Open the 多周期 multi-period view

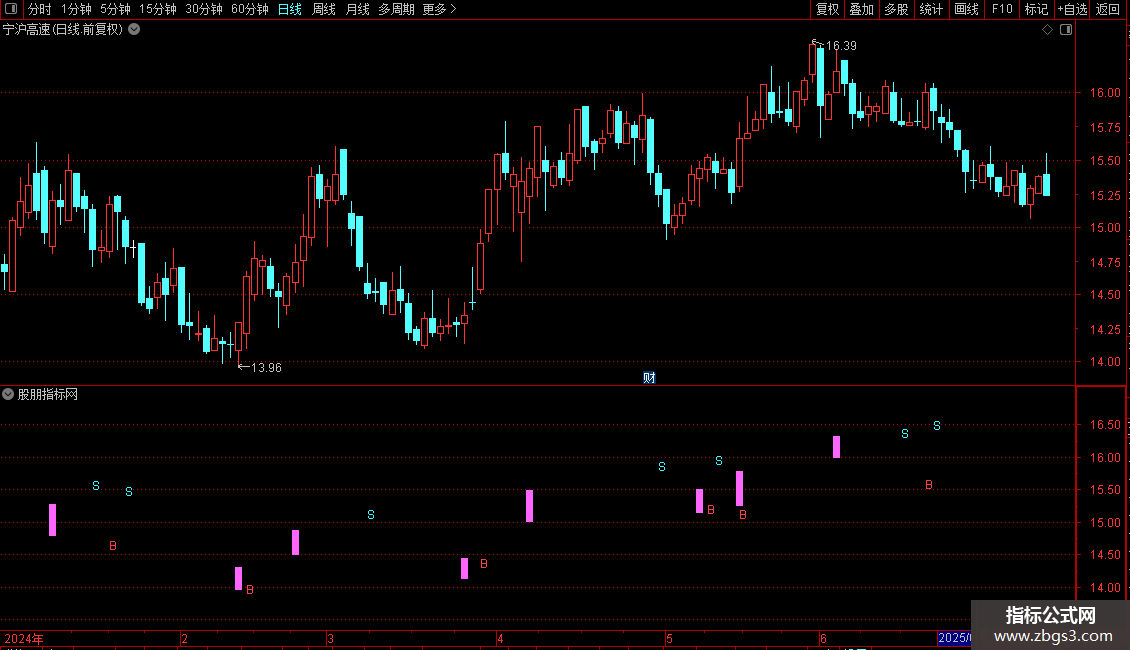pyautogui.click(x=396, y=9)
